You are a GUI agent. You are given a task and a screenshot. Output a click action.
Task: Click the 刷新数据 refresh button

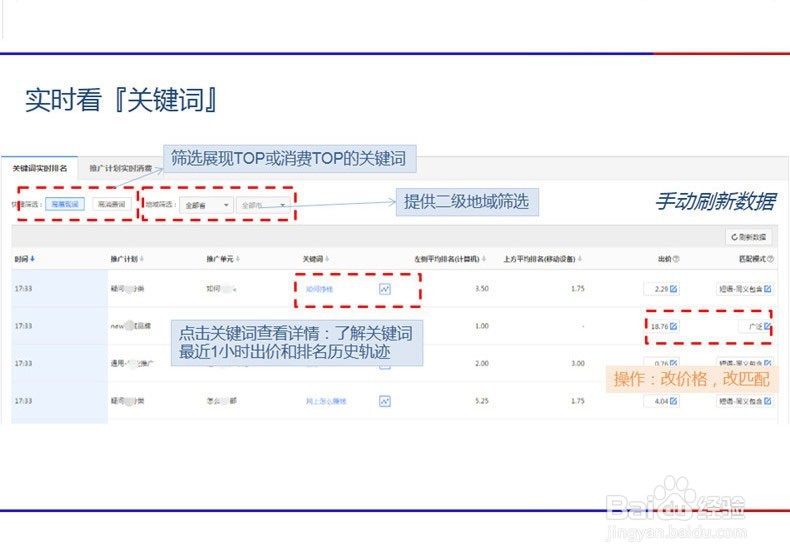pos(749,237)
